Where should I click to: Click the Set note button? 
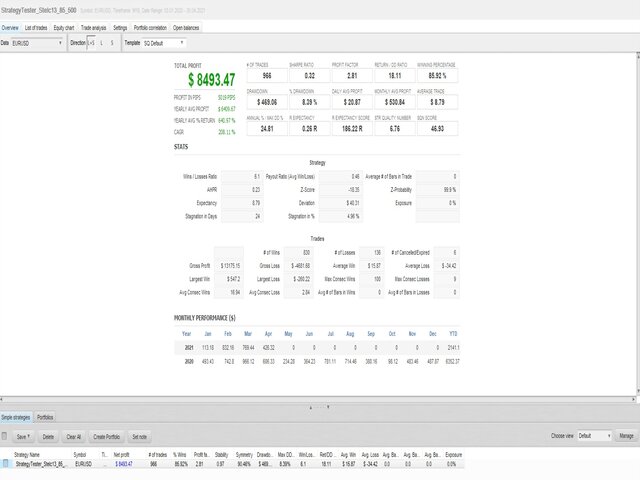[140, 437]
